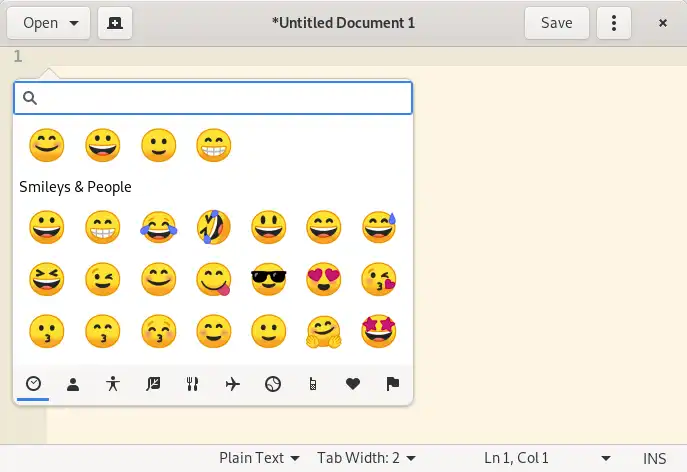Screen dimensions: 687x472
Task: Insert the squinting laughing face emoji
Action: coord(47,279)
